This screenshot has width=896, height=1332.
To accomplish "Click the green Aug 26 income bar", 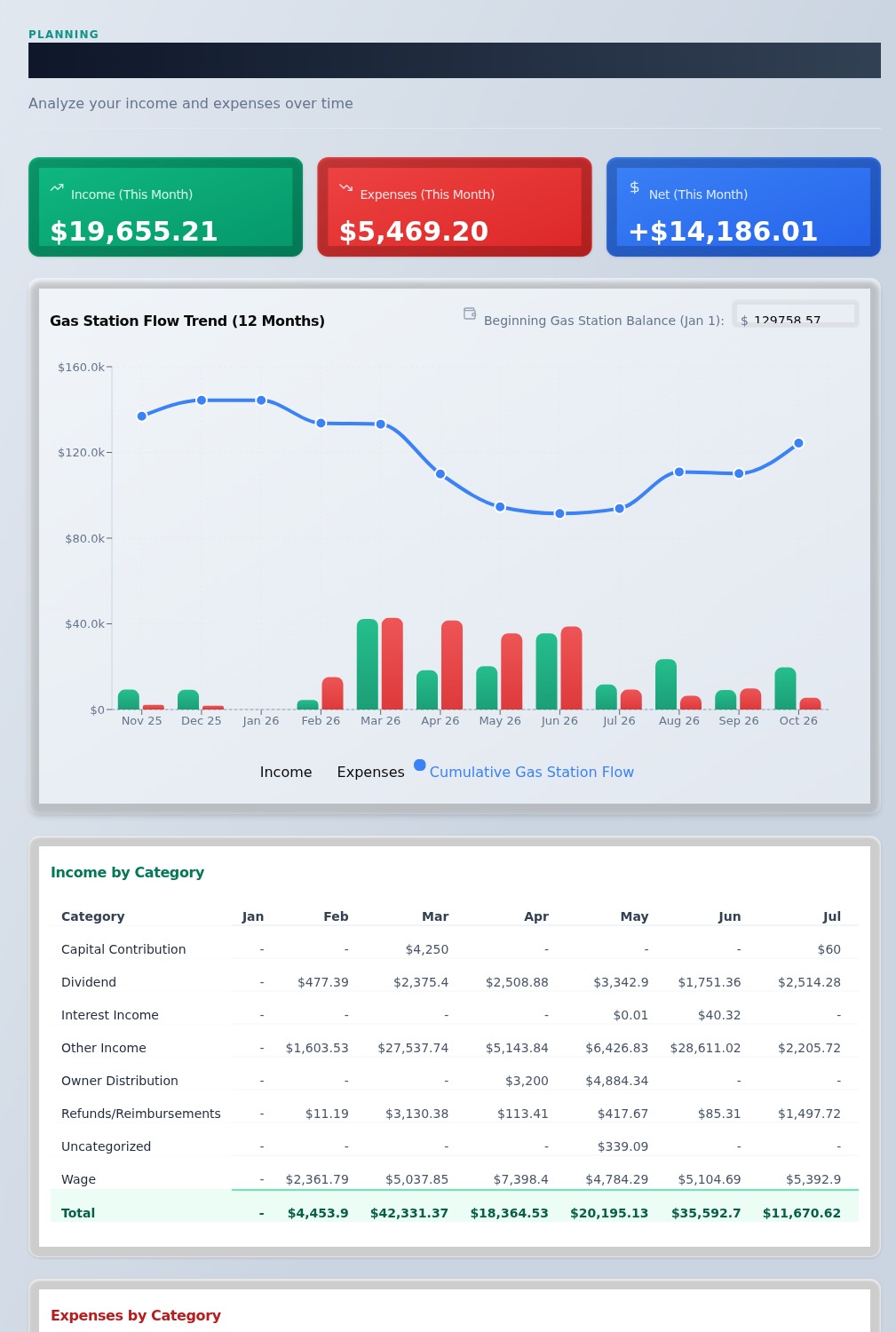I will point(666,685).
